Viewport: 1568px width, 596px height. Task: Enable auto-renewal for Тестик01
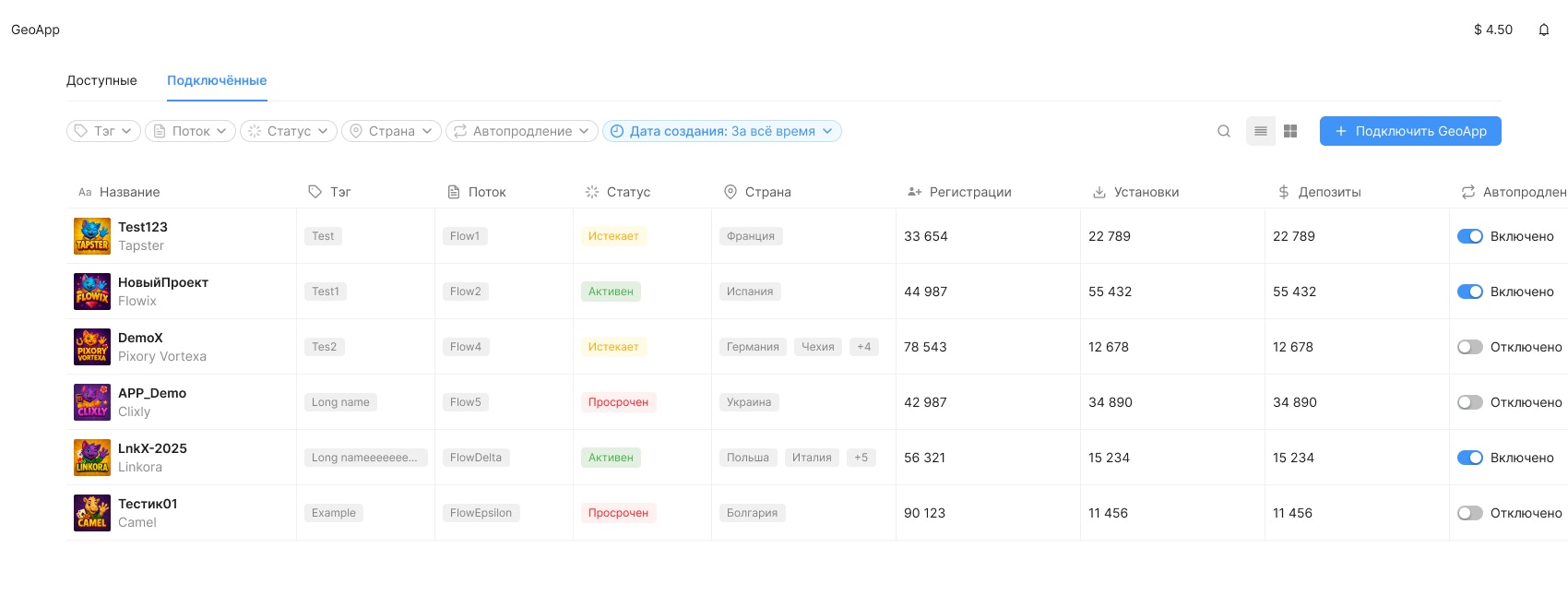point(1470,513)
